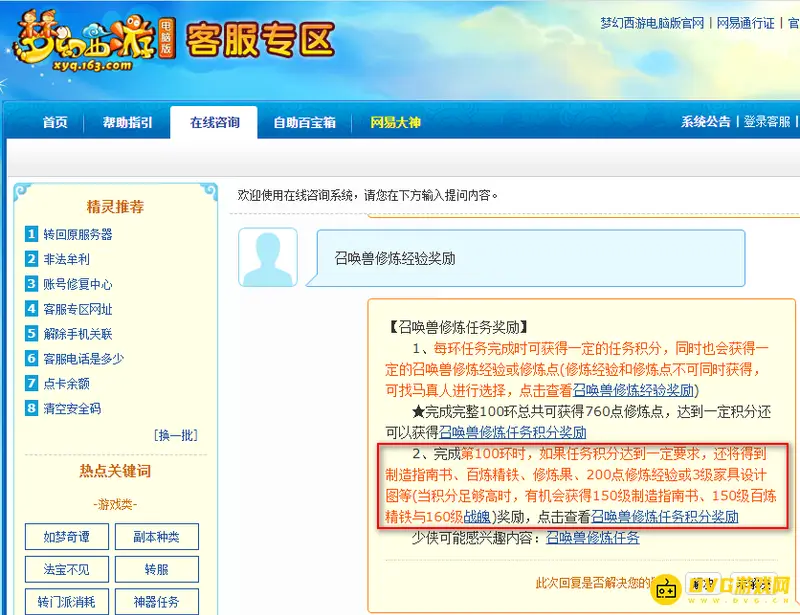Click the user avatar thumbnail
This screenshot has height=615, width=800.
(x=268, y=257)
